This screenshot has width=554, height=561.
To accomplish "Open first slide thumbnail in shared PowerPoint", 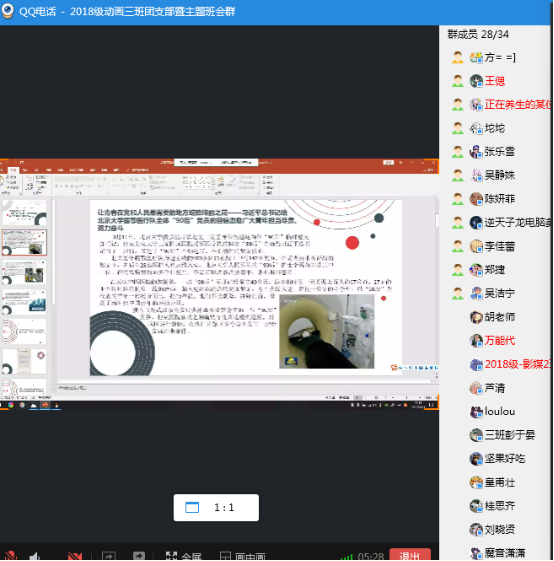I will [x=24, y=213].
